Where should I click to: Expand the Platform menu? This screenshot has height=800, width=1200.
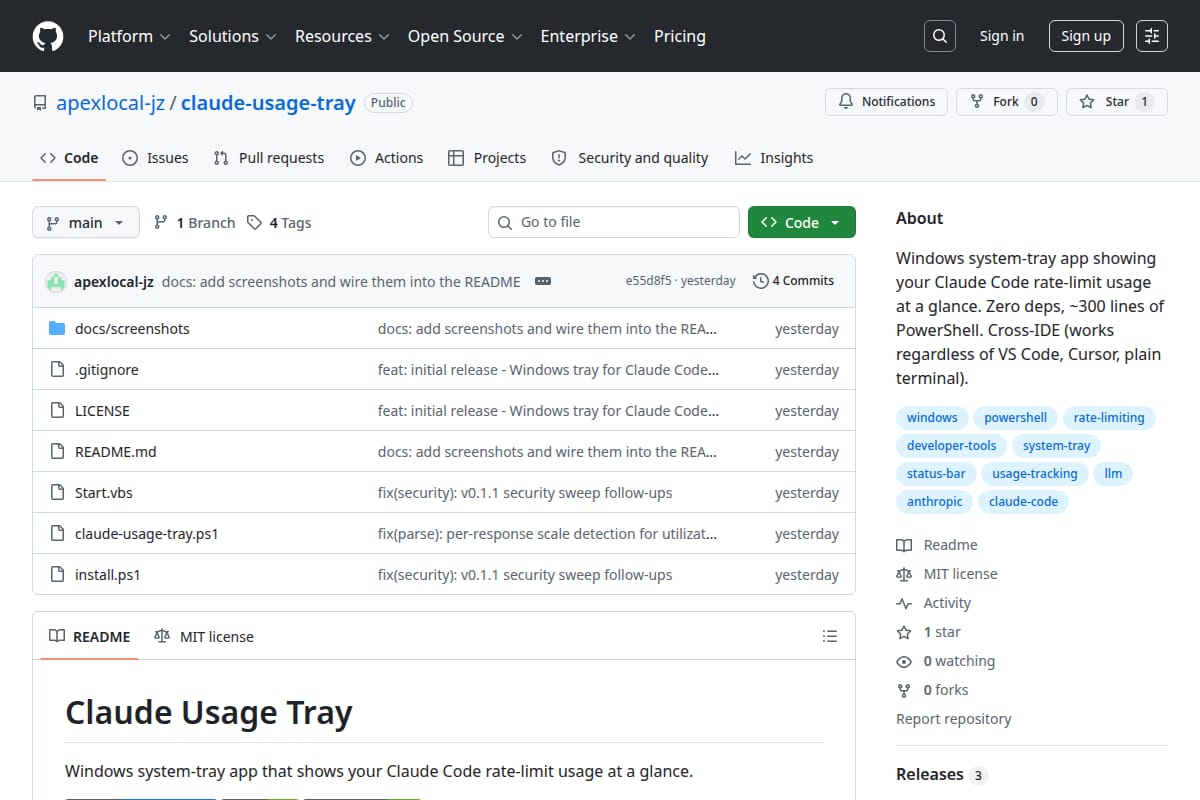tap(128, 36)
